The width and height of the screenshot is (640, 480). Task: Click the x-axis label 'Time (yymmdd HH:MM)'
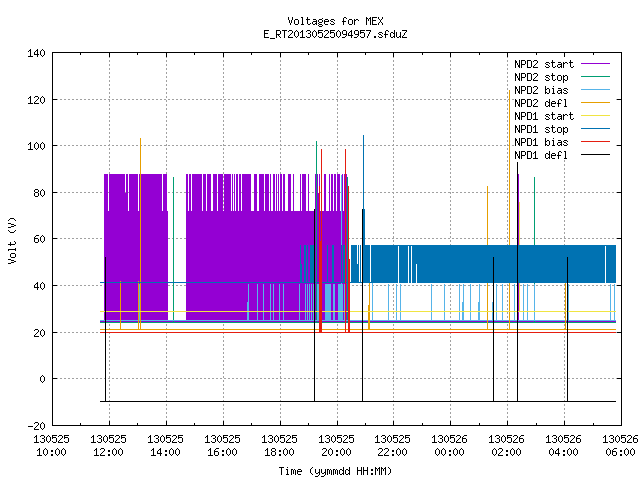[335, 471]
